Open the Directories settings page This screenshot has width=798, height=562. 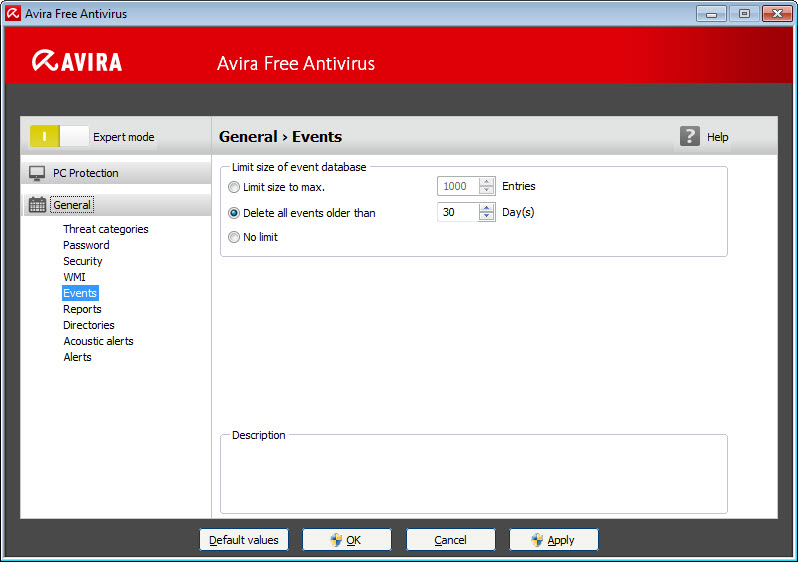89,325
